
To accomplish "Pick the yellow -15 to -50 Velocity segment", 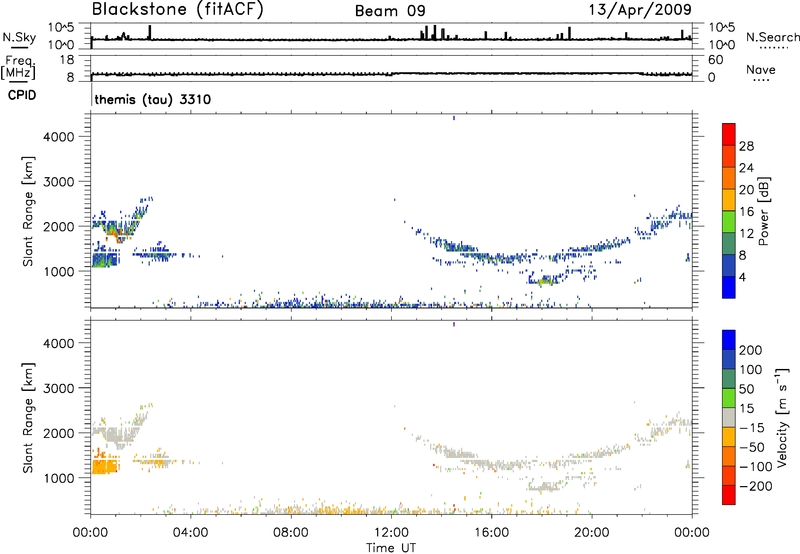I will (x=729, y=437).
